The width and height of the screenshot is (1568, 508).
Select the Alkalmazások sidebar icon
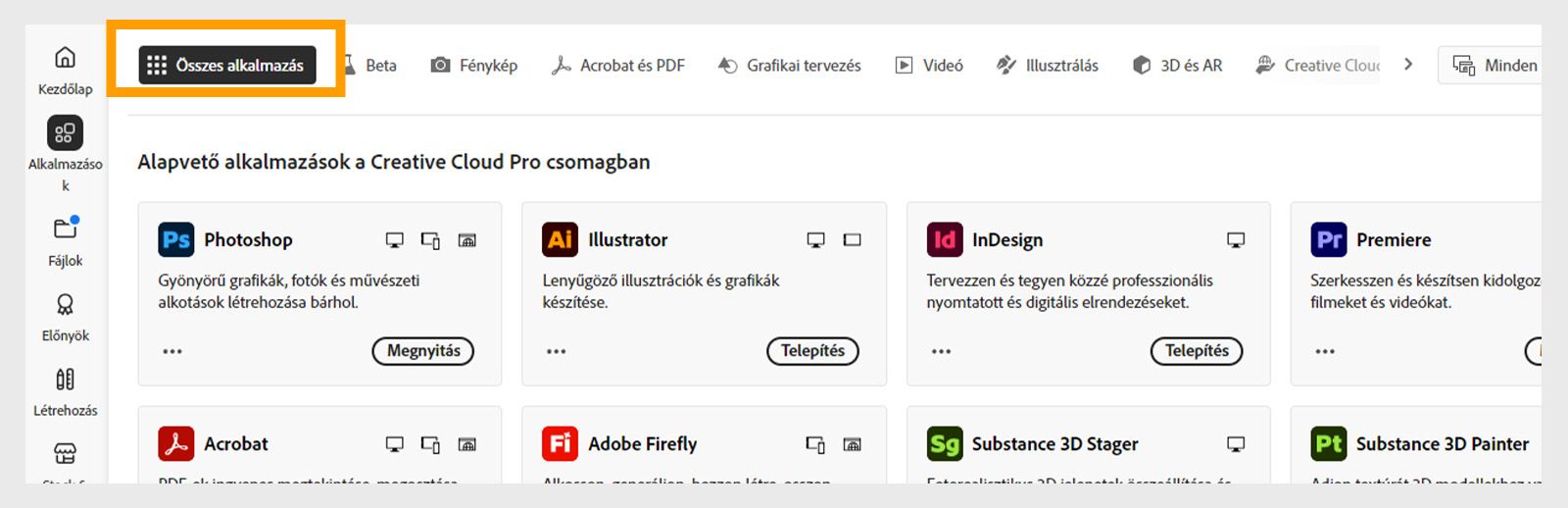coord(65,132)
